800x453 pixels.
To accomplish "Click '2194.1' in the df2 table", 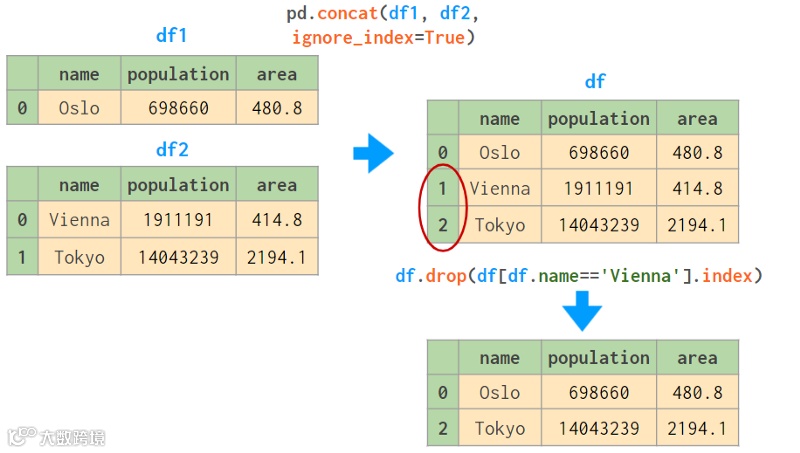I will coord(277,257).
